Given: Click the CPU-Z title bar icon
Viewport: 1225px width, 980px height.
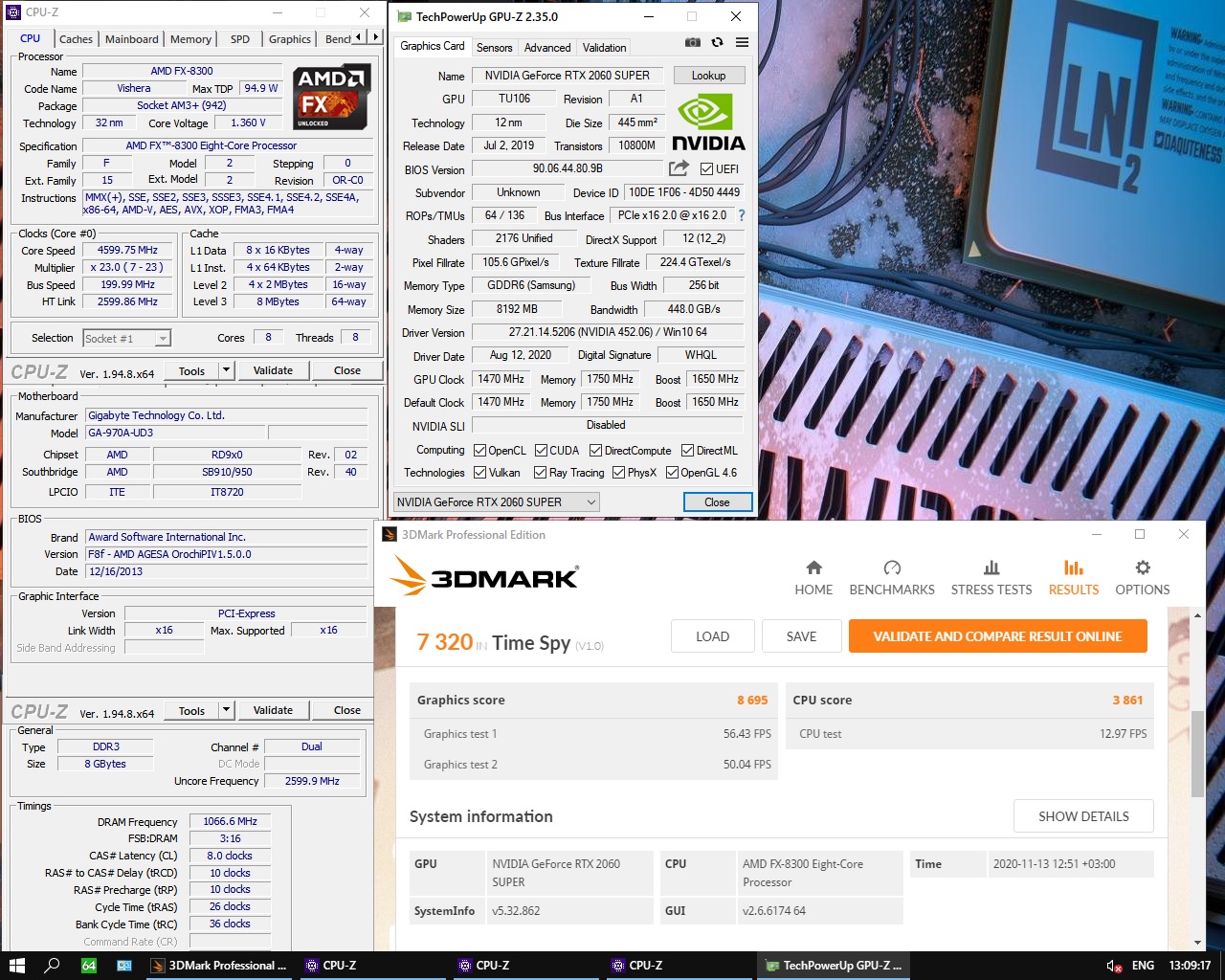Looking at the screenshot, I should (13, 12).
